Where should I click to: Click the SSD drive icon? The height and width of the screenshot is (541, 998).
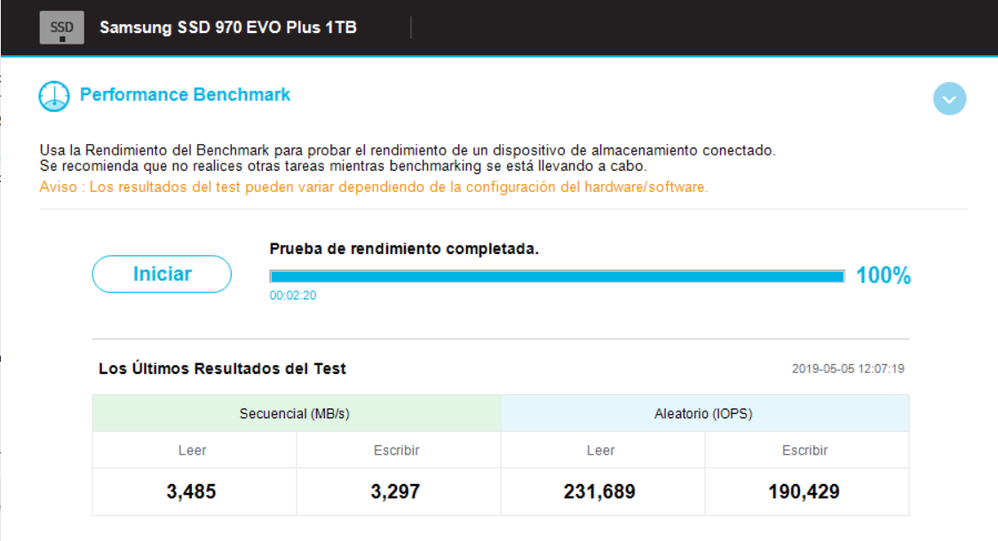[62, 28]
